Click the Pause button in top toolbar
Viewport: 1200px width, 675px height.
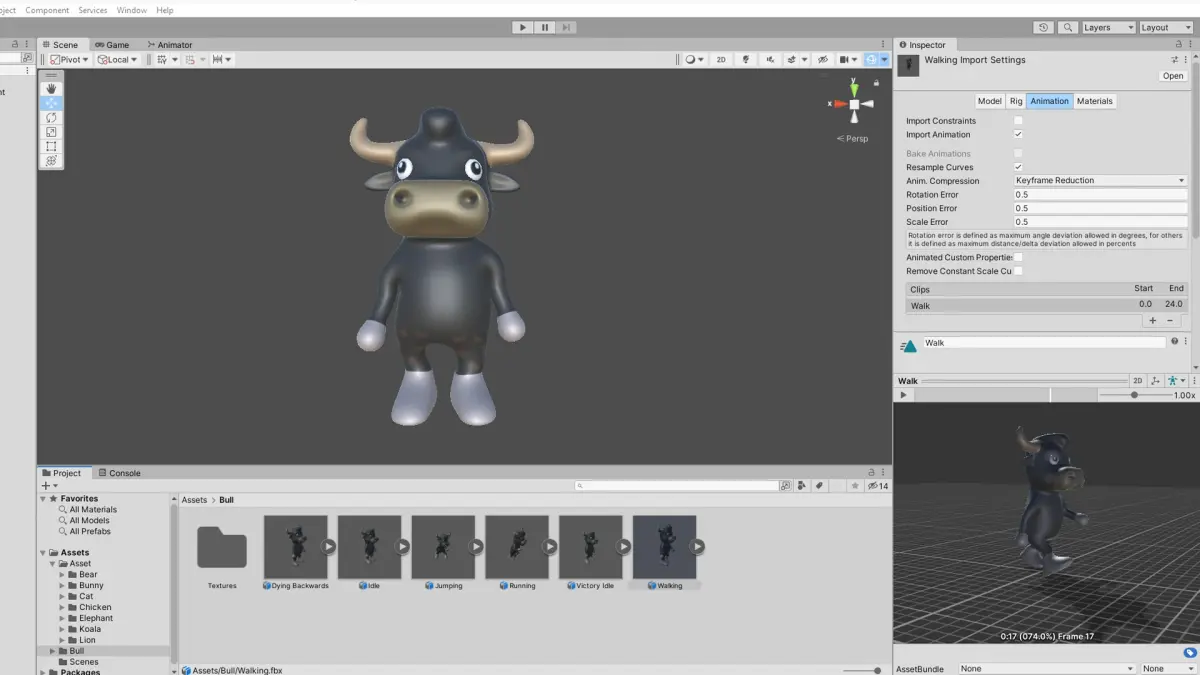pos(544,27)
